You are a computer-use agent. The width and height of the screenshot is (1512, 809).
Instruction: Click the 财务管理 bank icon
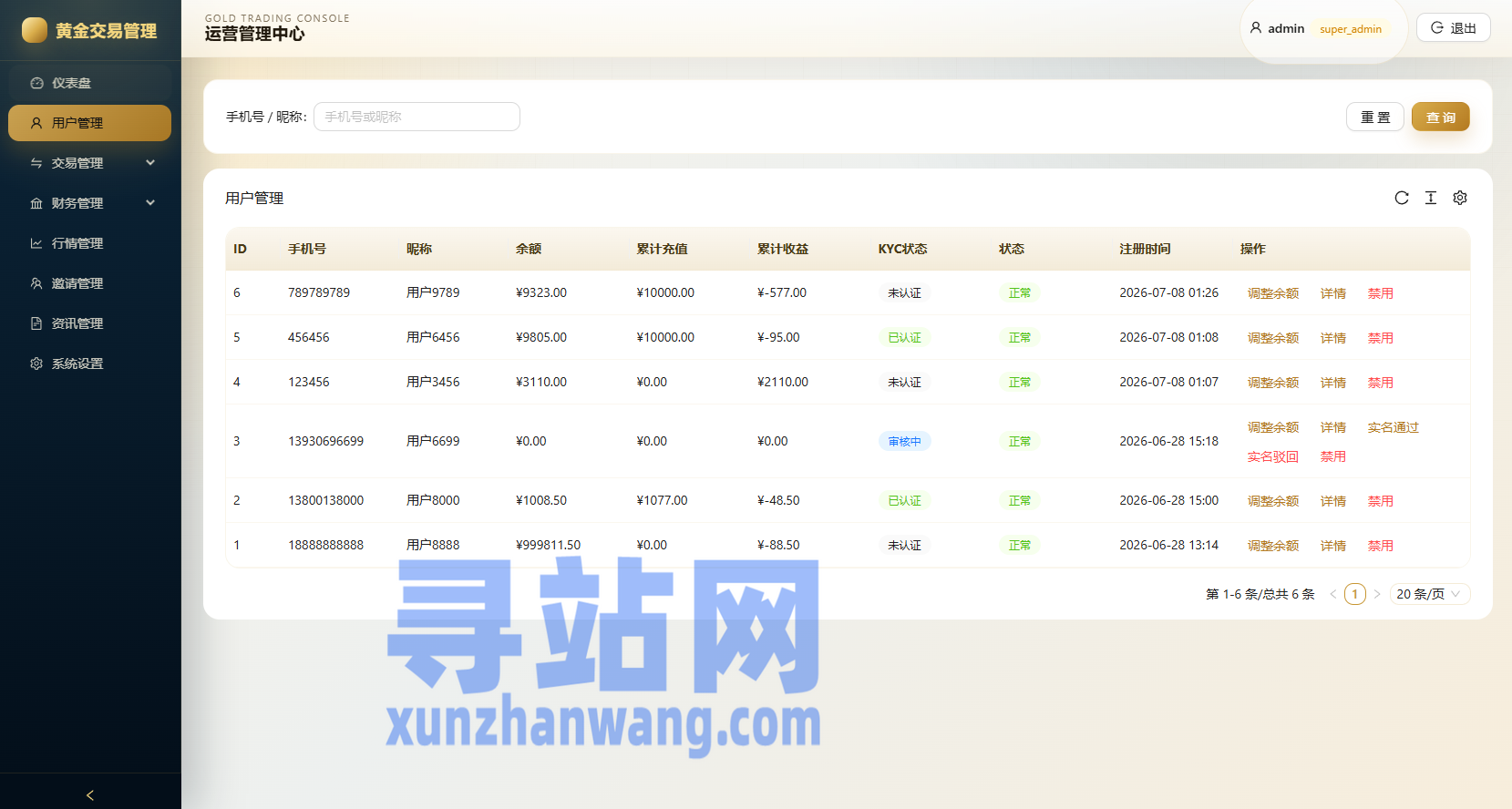point(36,203)
